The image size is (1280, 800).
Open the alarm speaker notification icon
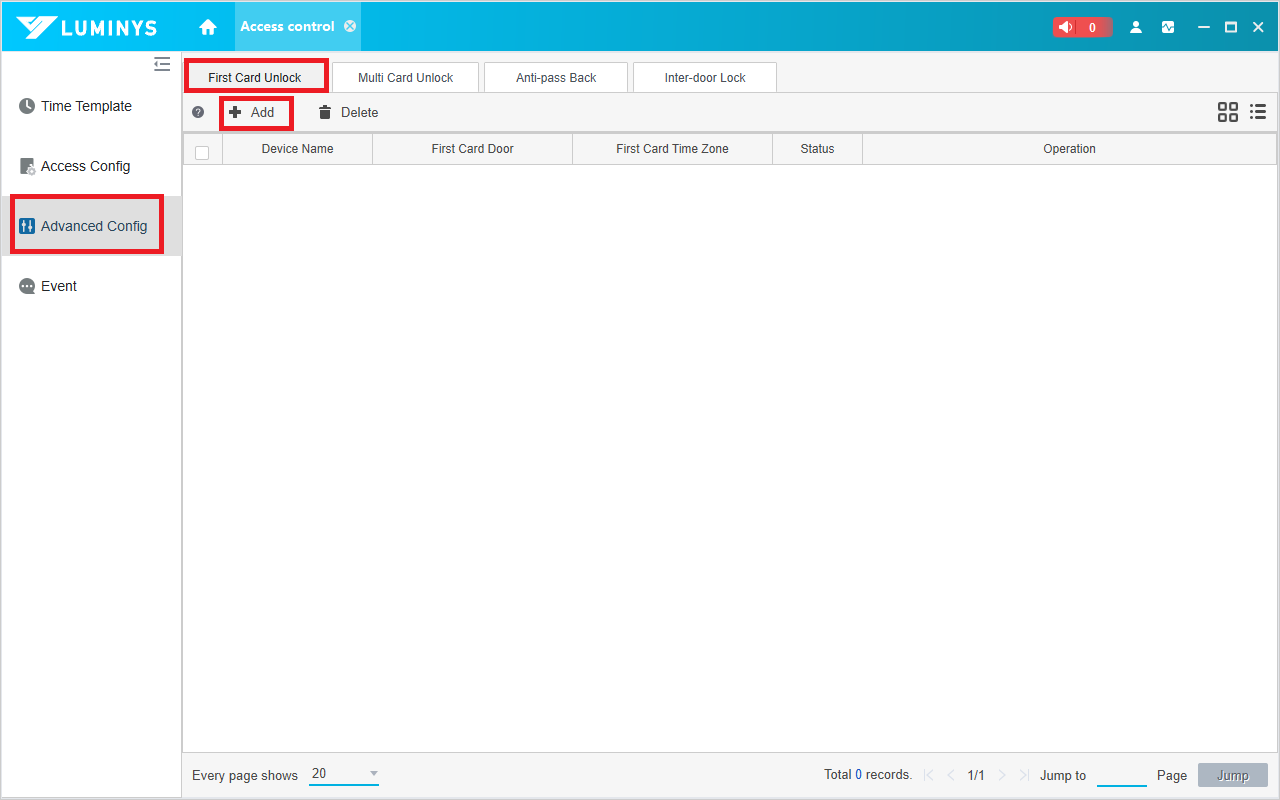click(1066, 27)
